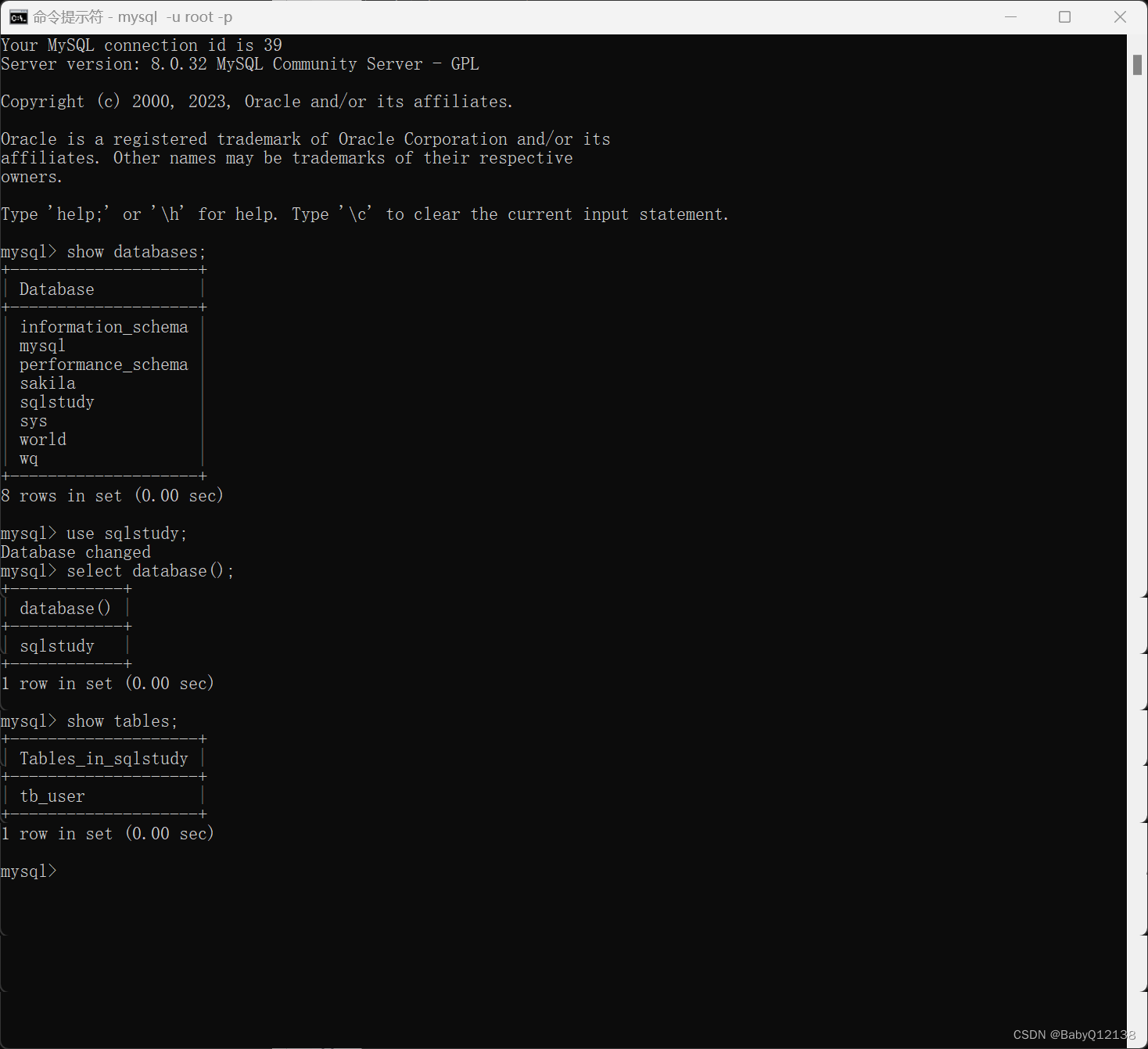The height and width of the screenshot is (1049, 1148).
Task: Minimize the command prompt window
Action: [x=1010, y=17]
